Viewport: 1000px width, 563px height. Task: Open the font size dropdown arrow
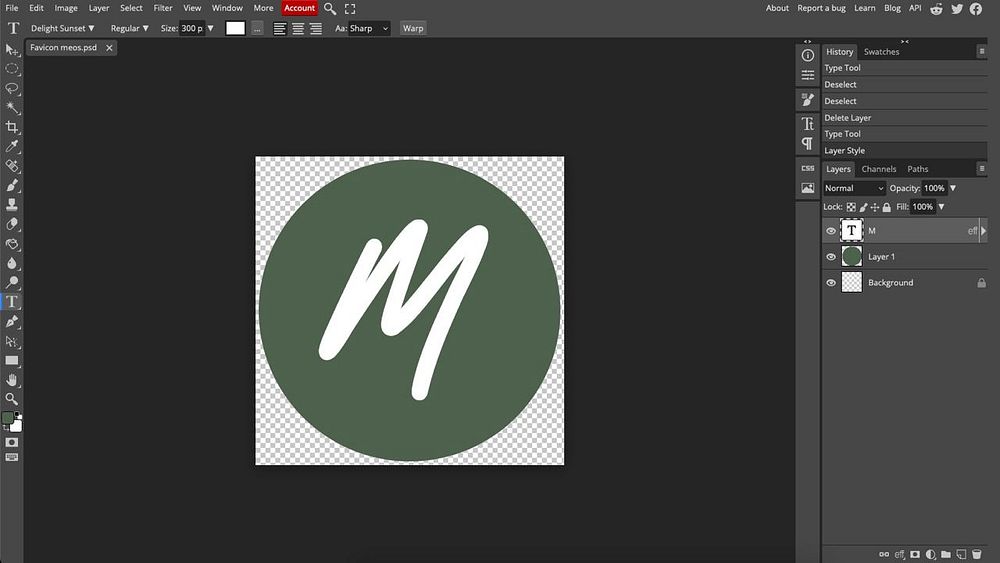(210, 28)
